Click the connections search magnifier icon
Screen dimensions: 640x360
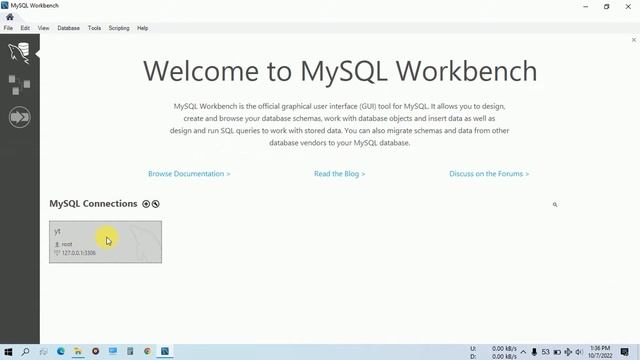coord(555,204)
